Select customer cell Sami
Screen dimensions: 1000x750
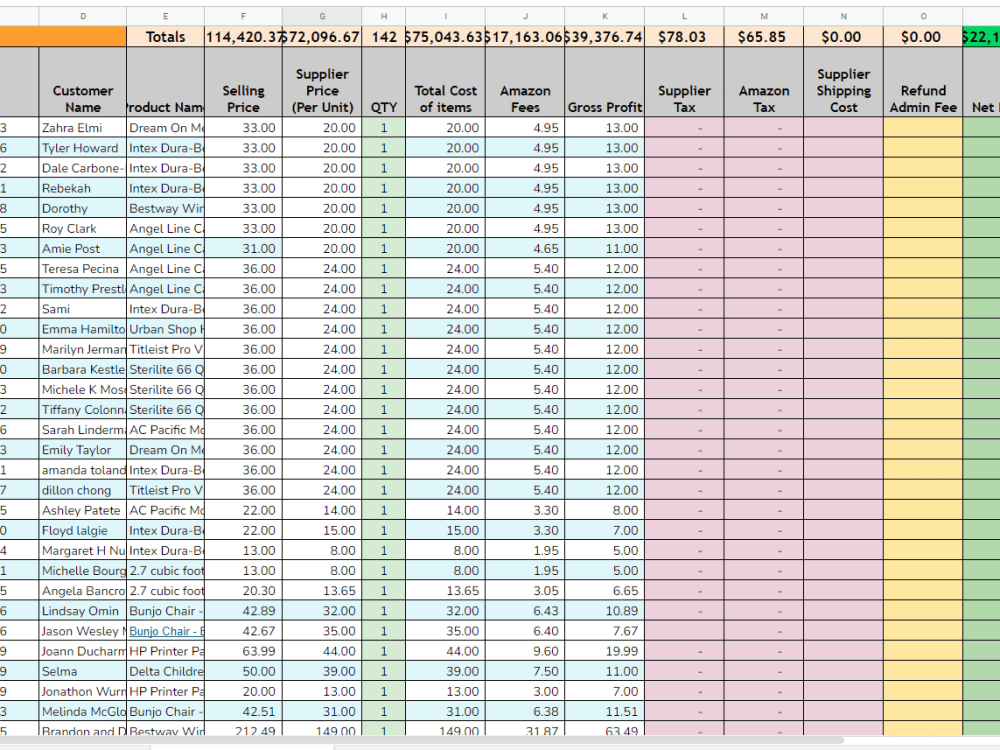[83, 309]
